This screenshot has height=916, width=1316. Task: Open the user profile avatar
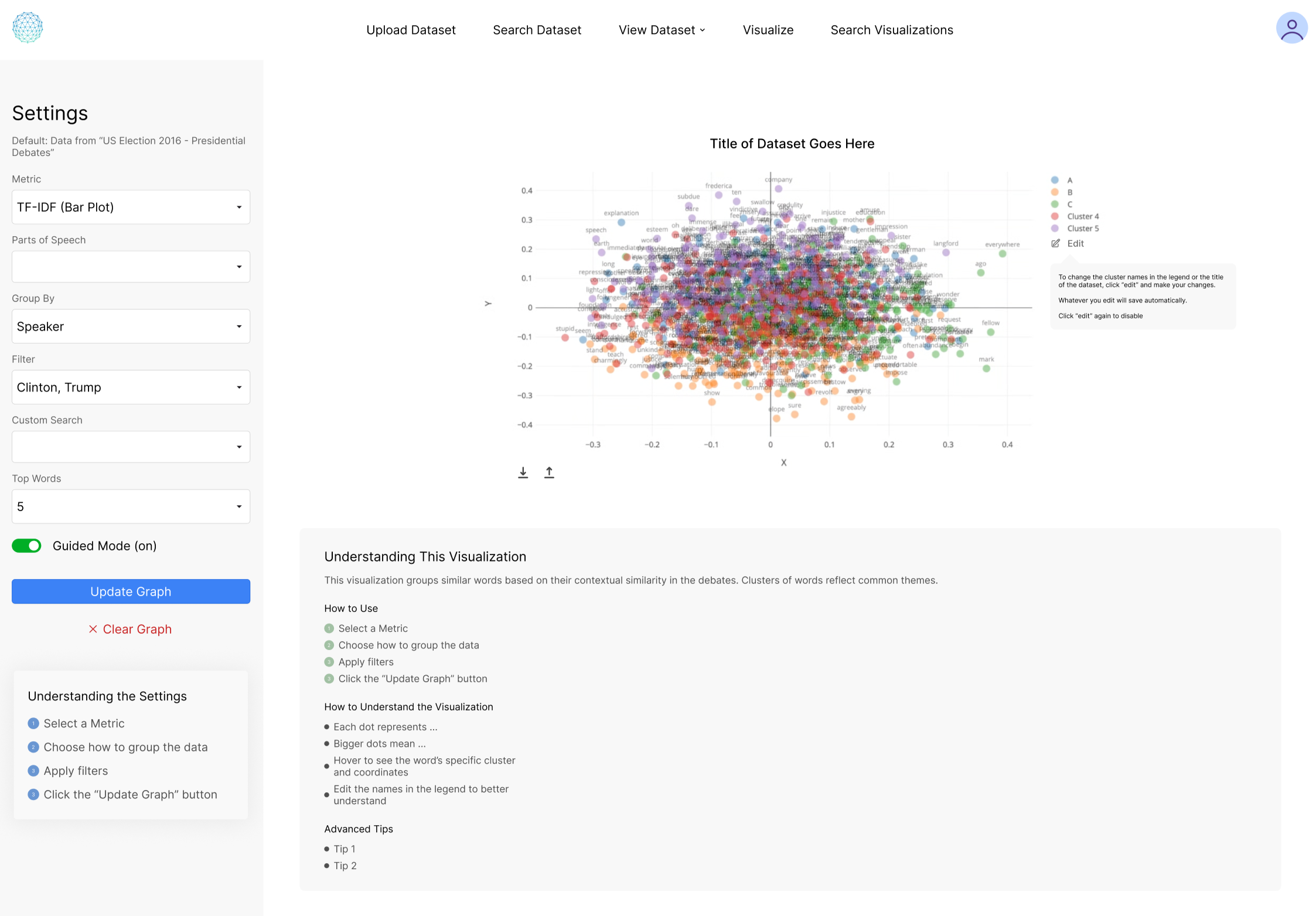1291,28
